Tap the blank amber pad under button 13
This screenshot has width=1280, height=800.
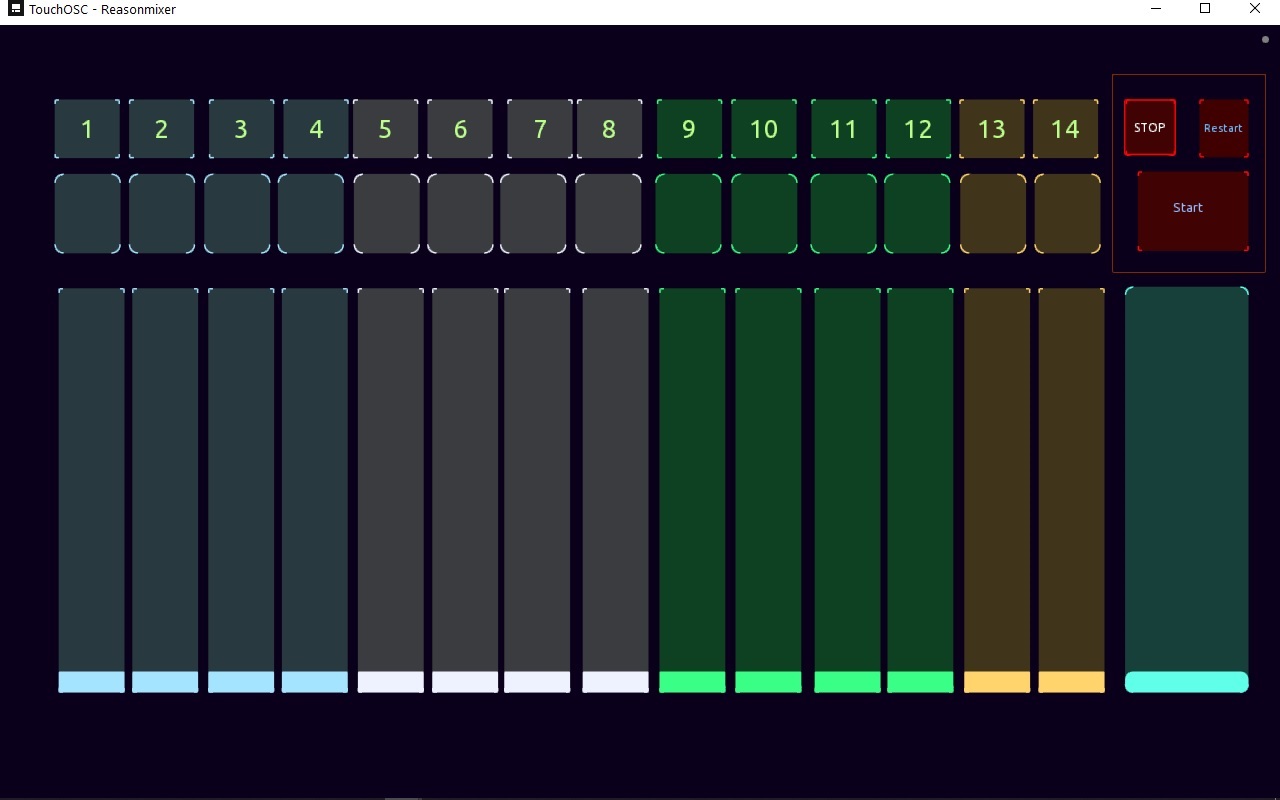click(993, 214)
